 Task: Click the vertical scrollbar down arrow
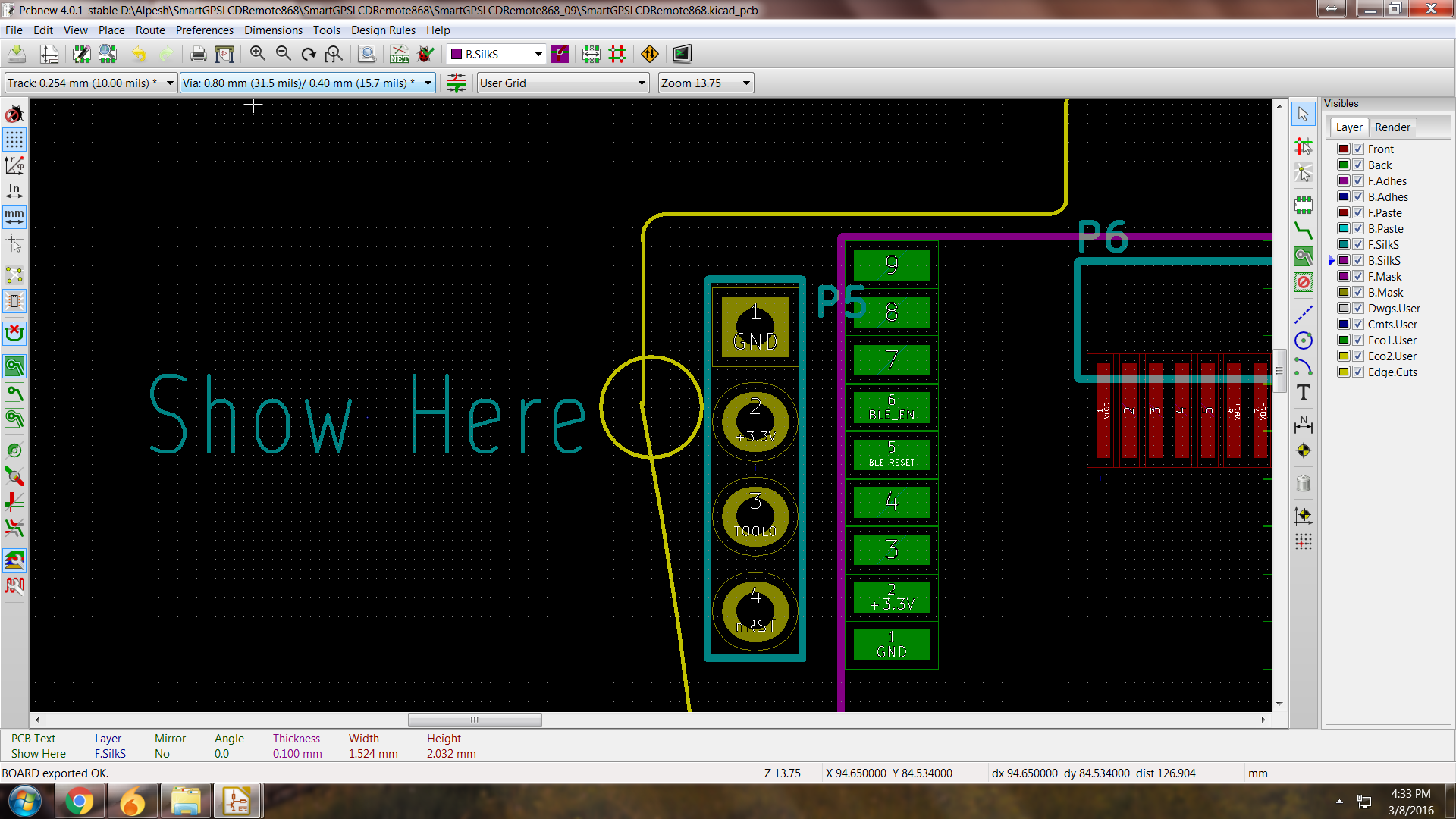tap(1279, 704)
